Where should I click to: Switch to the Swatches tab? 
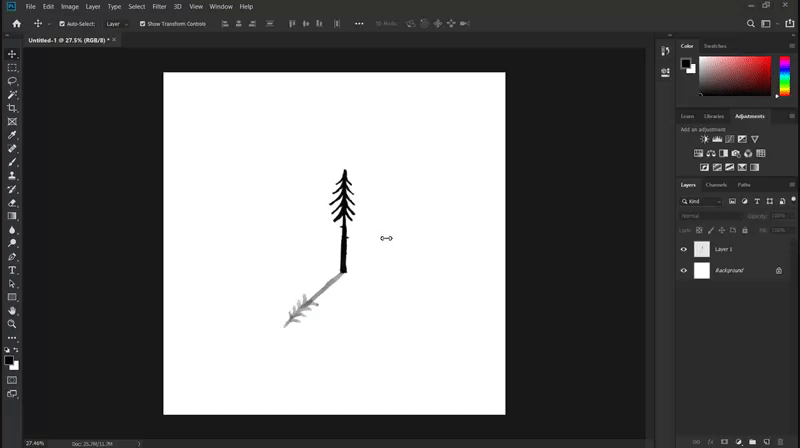[x=715, y=46]
